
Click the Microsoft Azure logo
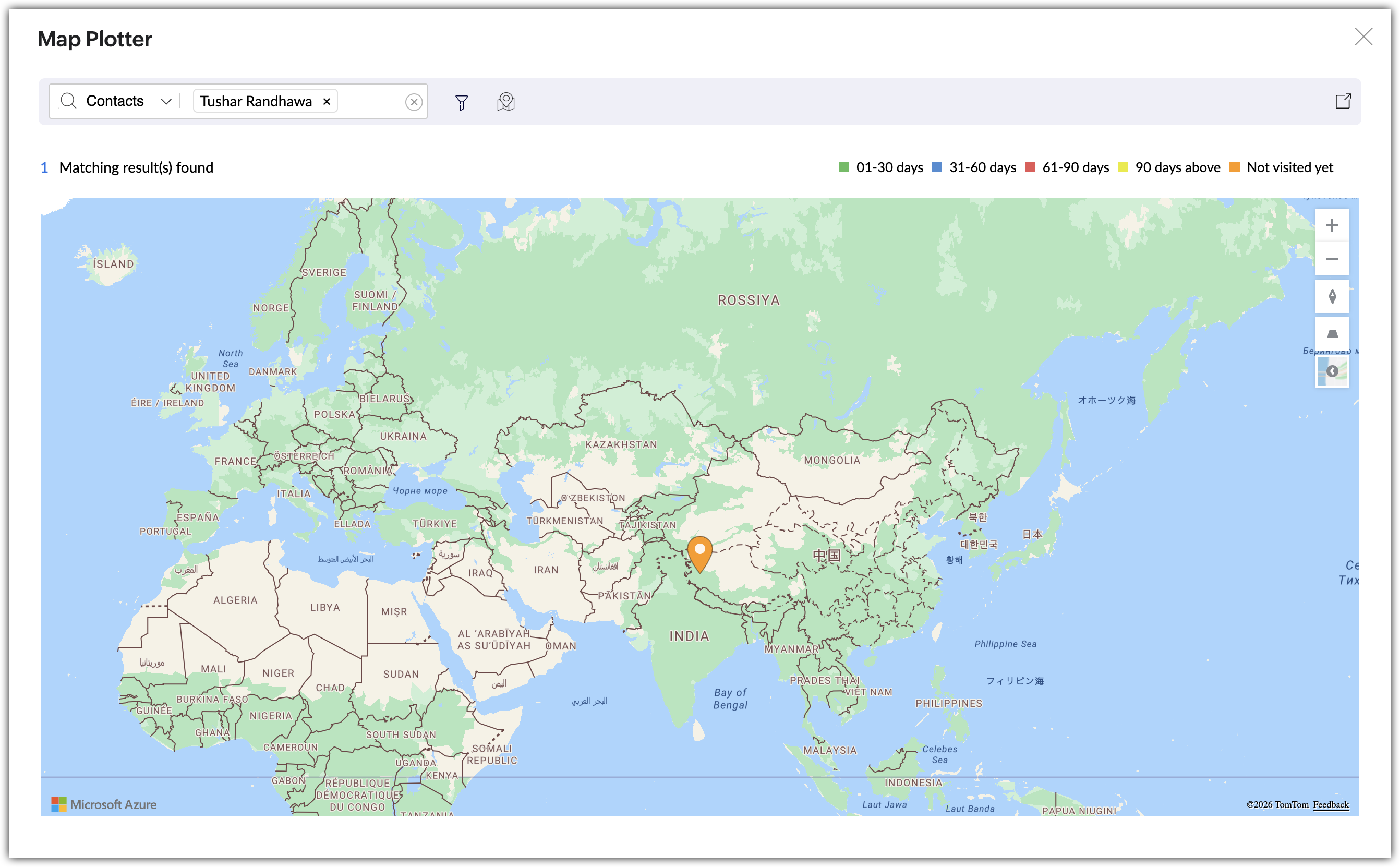[104, 804]
